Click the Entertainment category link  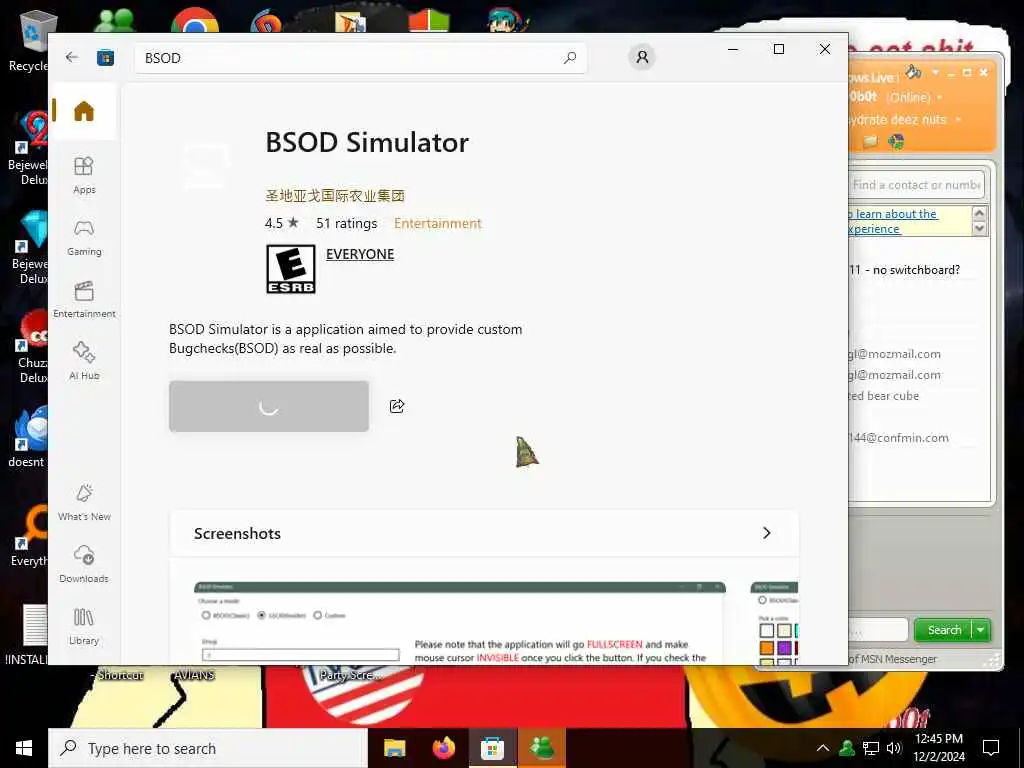[x=438, y=223]
